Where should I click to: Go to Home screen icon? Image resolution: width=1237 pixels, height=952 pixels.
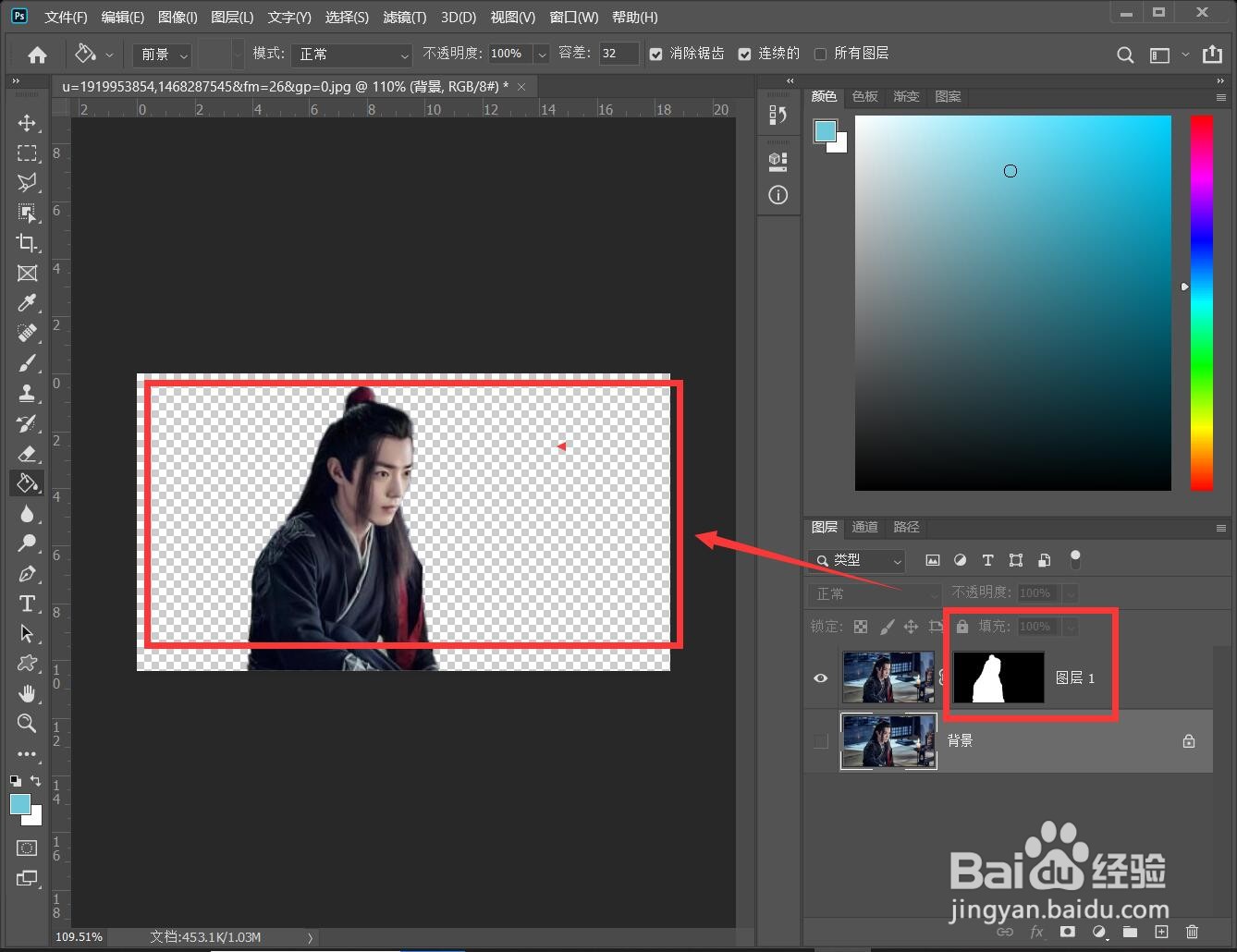pos(37,55)
